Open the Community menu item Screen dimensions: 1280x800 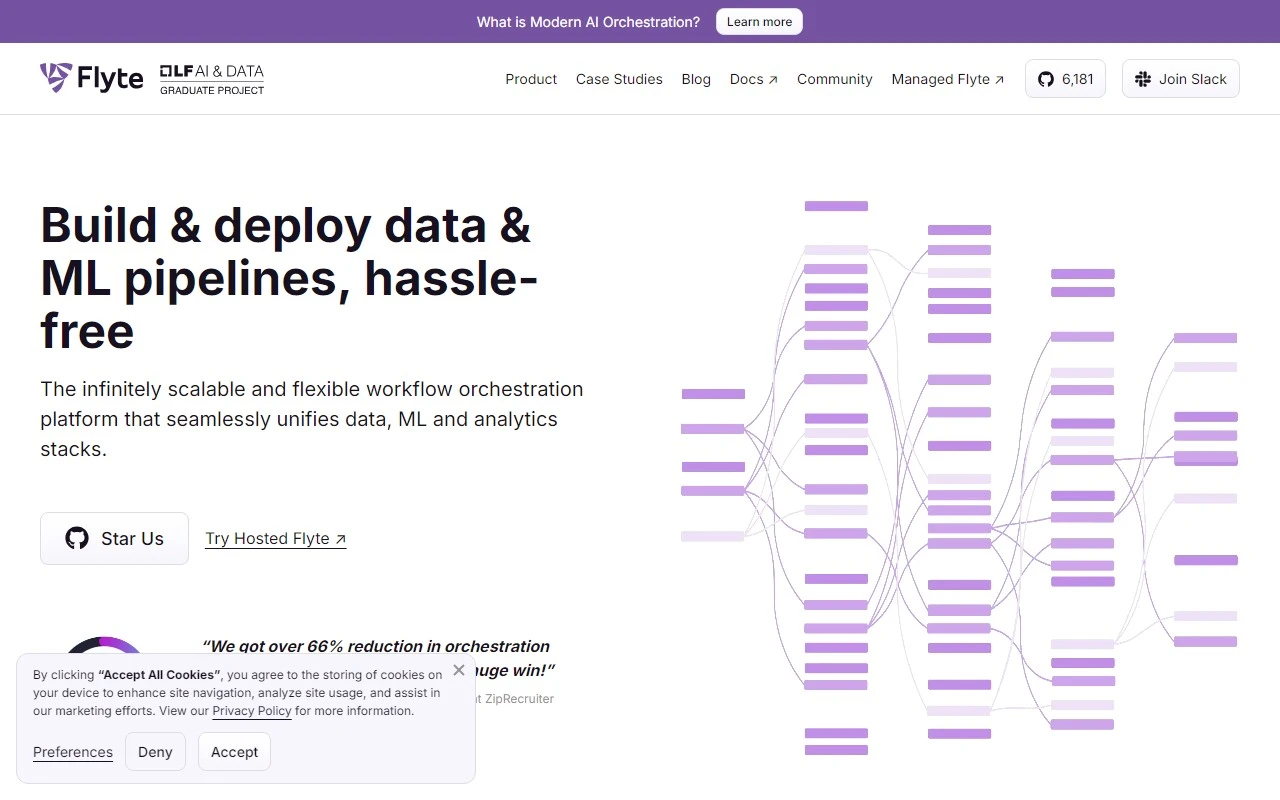click(835, 79)
